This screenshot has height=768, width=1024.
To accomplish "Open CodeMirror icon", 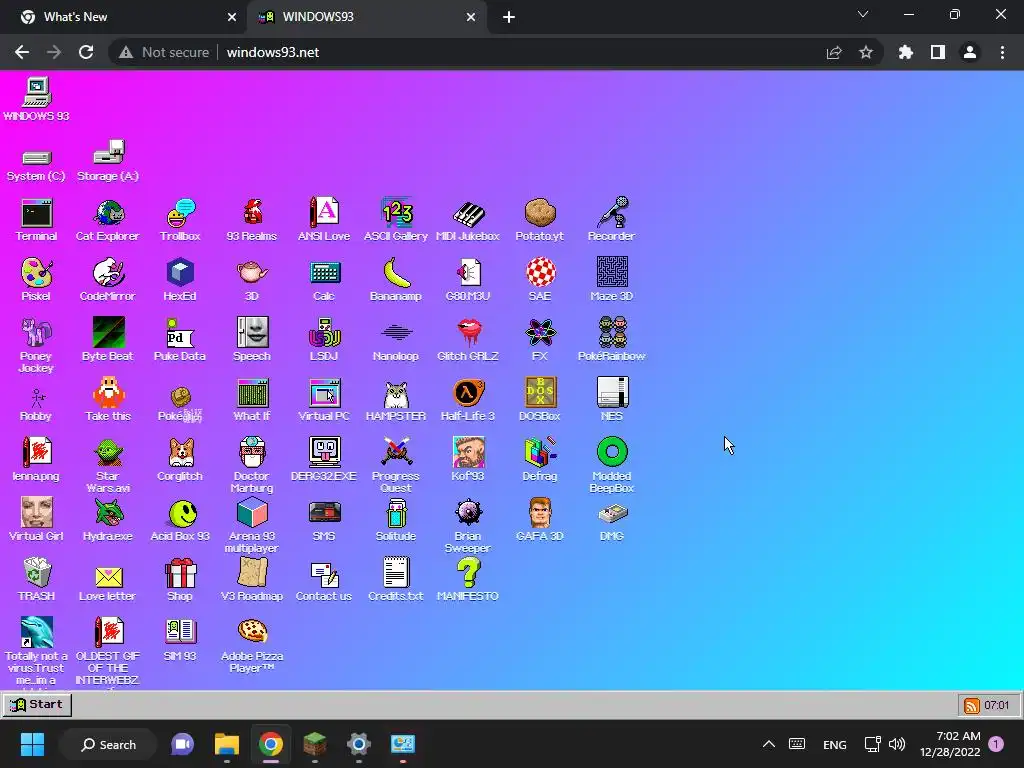I will pyautogui.click(x=108, y=280).
